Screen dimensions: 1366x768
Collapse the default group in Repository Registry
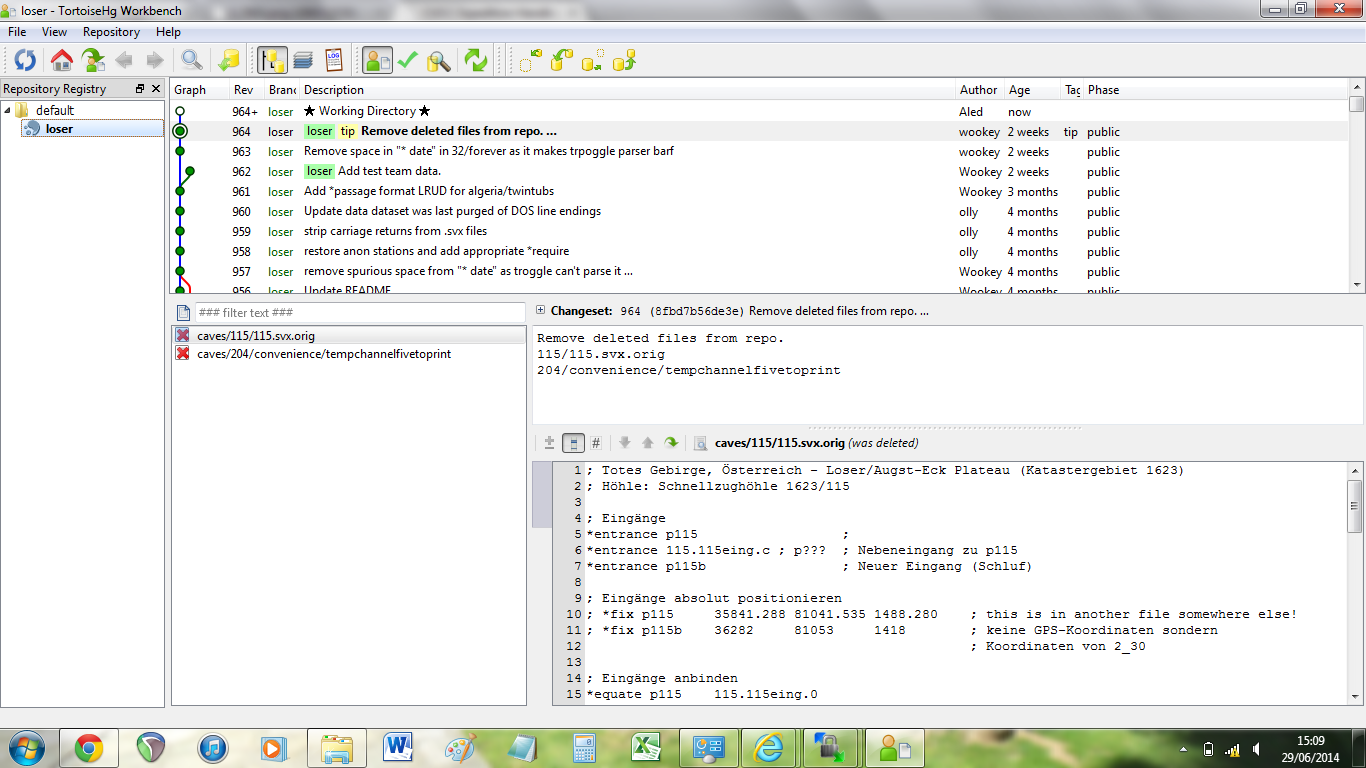click(x=8, y=110)
